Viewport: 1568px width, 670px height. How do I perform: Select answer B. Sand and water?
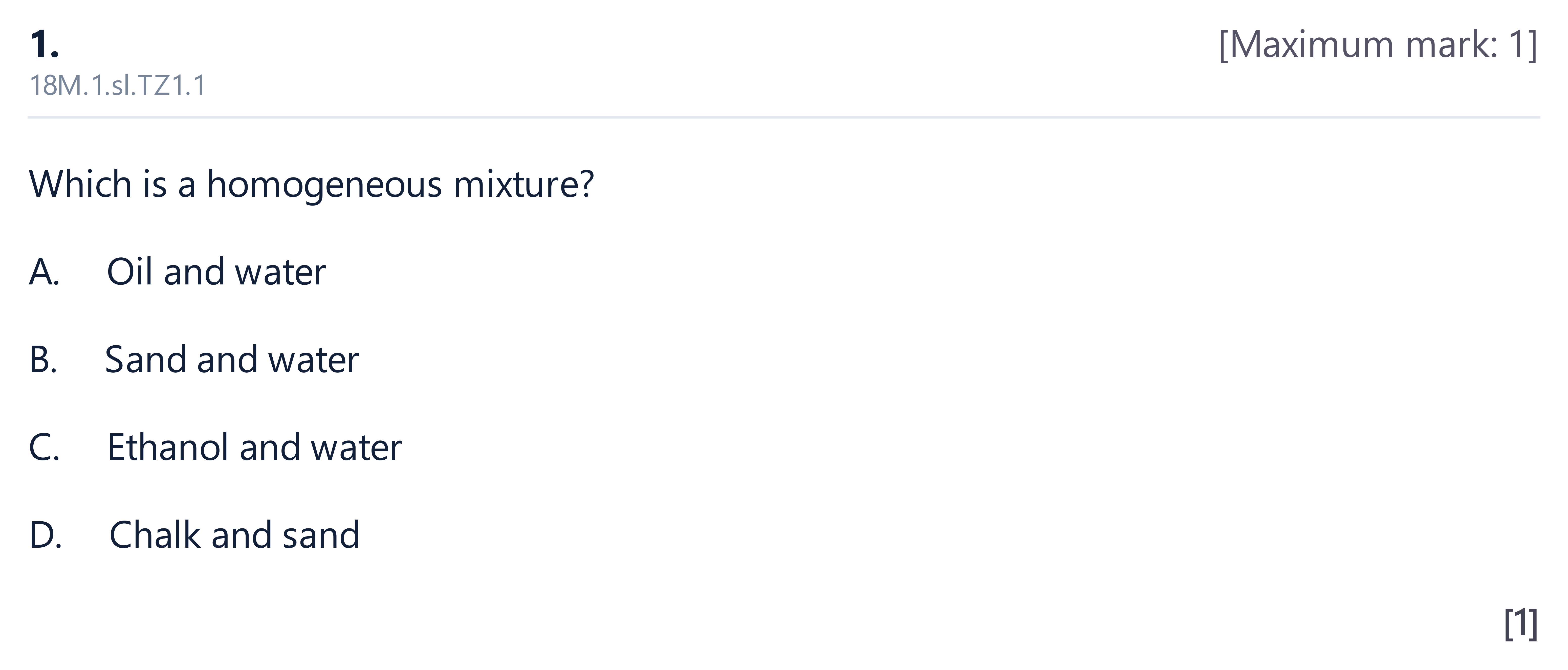point(193,359)
